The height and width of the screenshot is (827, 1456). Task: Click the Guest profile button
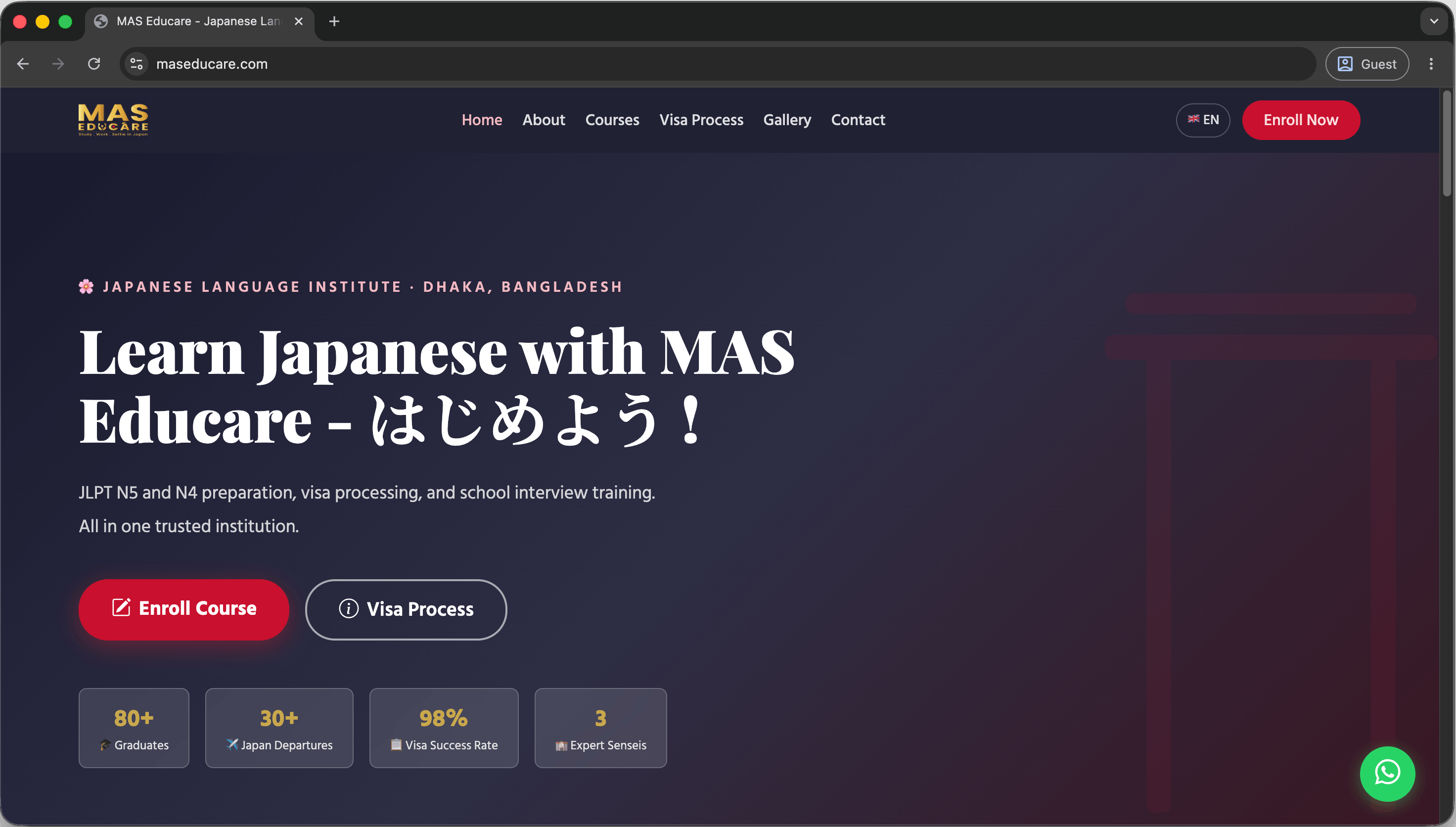1367,64
